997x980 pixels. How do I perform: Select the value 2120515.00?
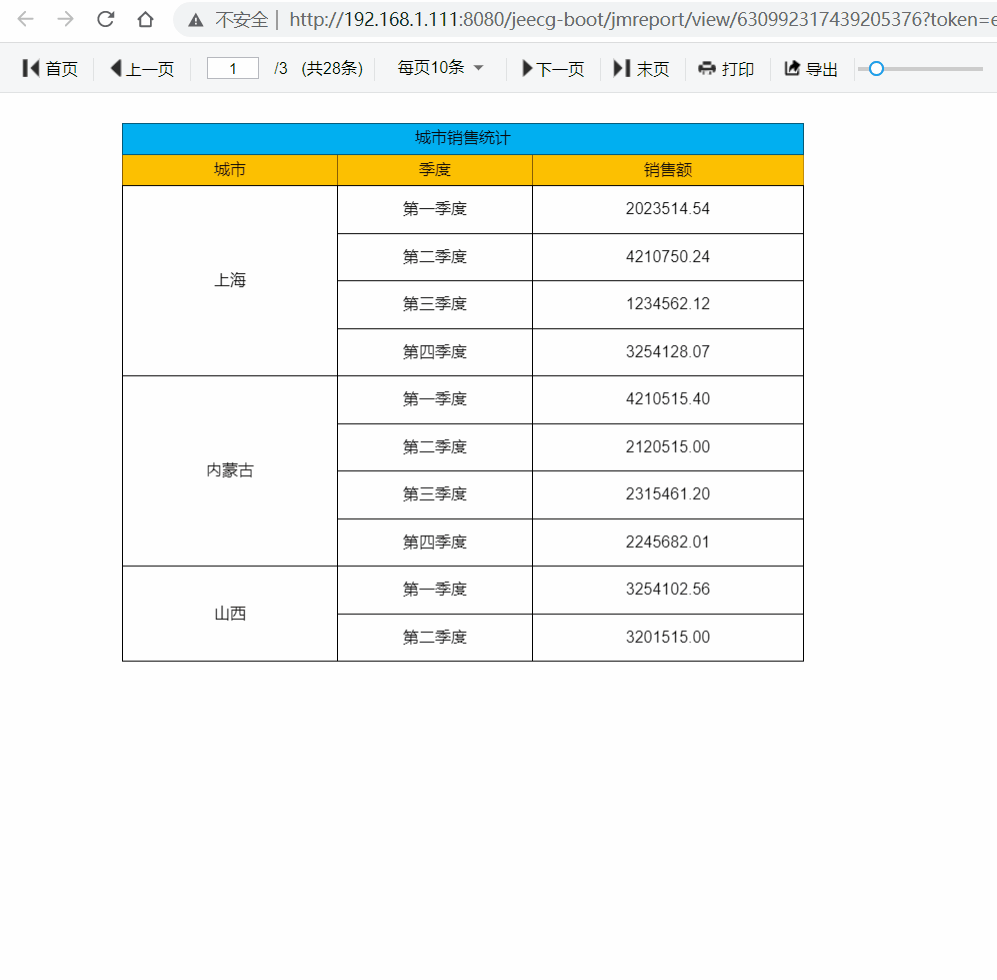668,446
